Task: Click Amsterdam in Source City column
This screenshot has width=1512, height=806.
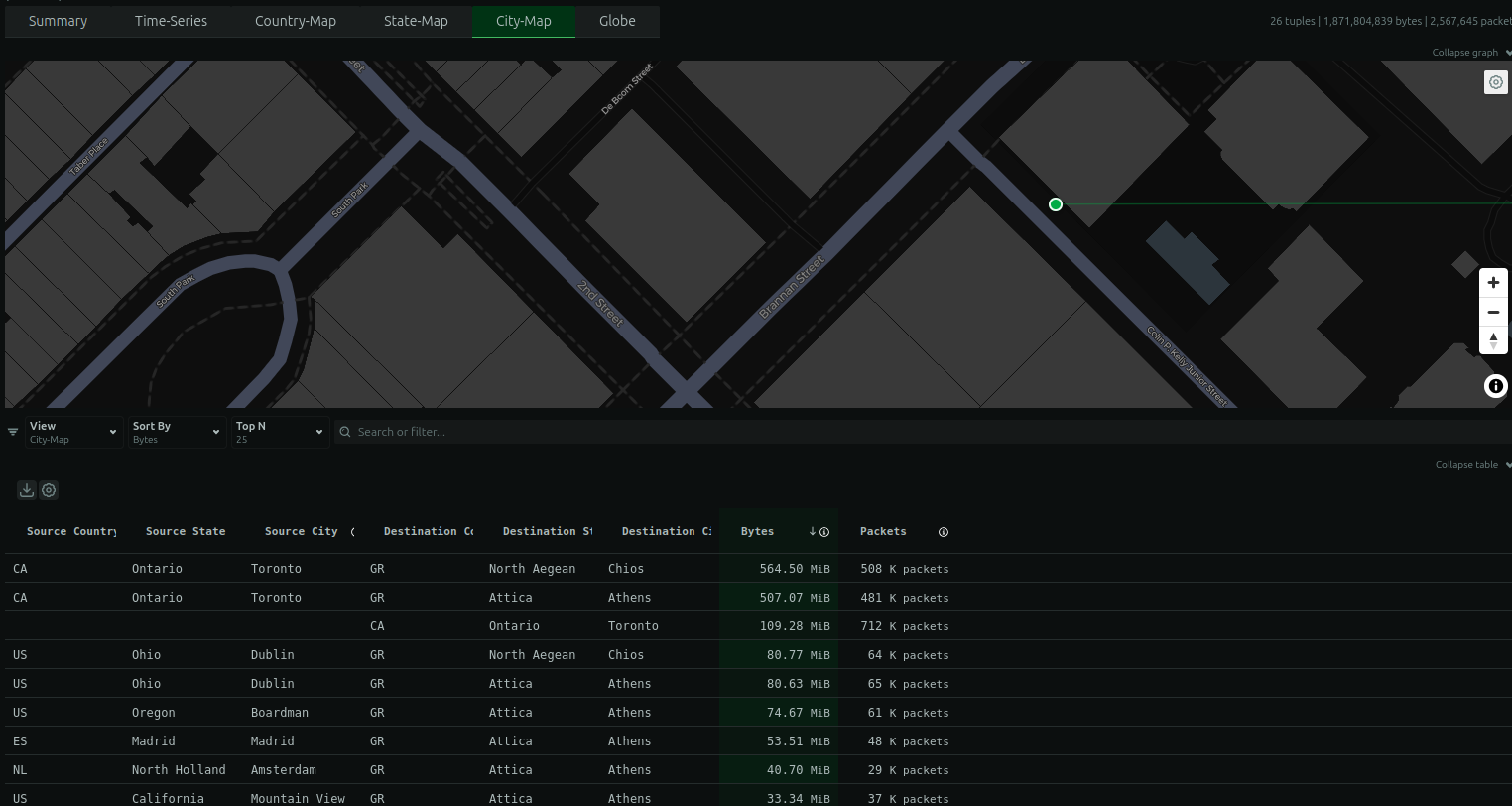Action: [x=284, y=770]
